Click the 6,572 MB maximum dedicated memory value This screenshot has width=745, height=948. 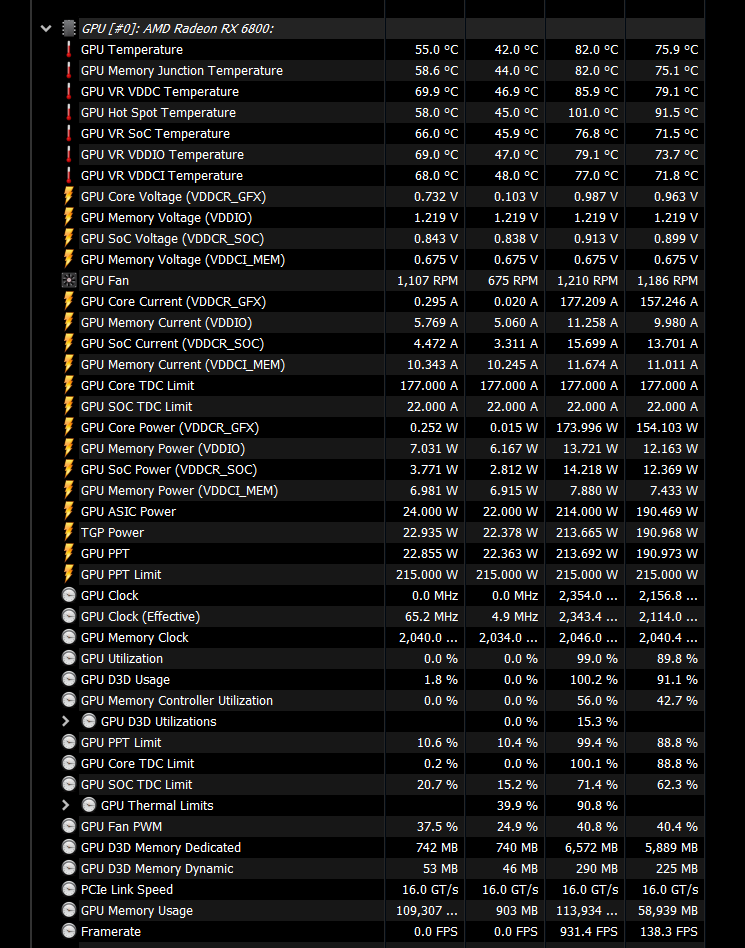(x=591, y=848)
